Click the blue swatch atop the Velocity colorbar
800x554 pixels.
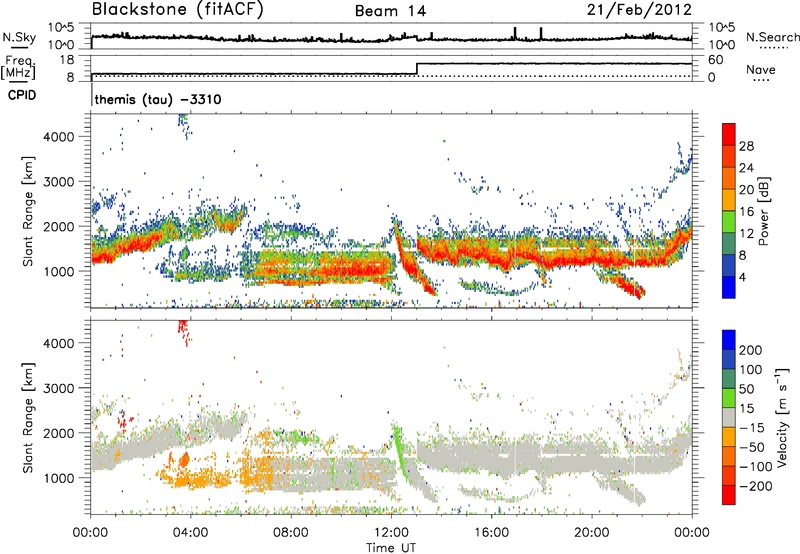[729, 340]
